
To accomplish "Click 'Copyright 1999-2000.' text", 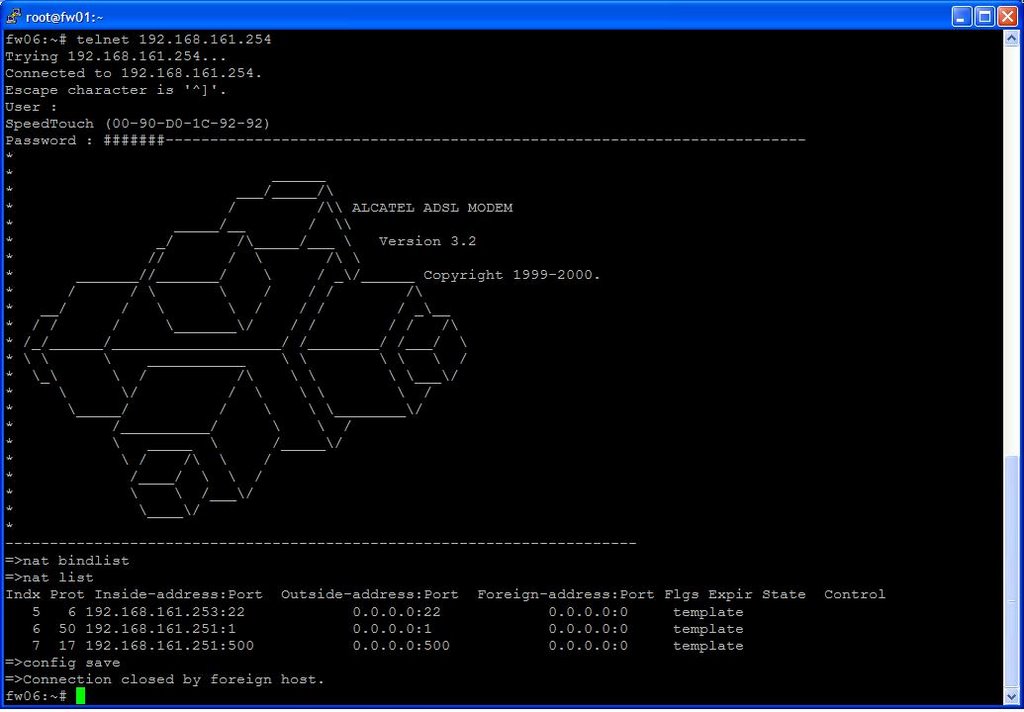I will [511, 275].
